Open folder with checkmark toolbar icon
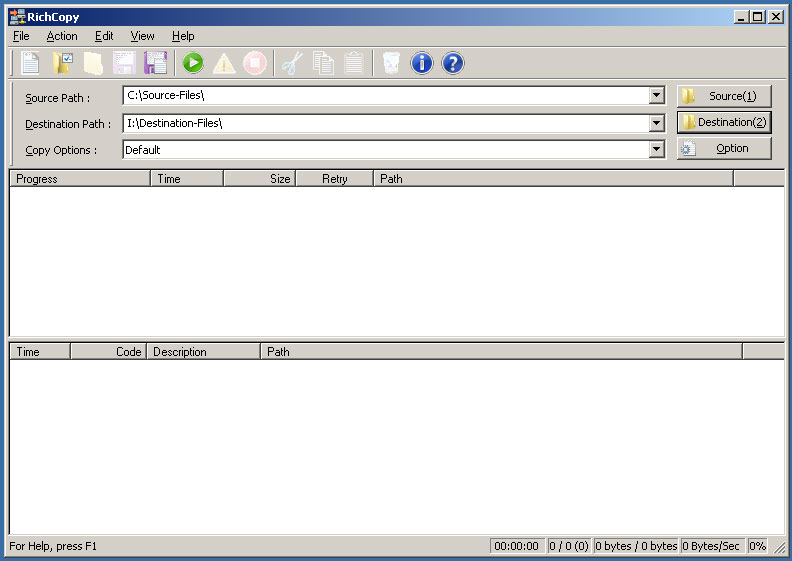 click(x=62, y=63)
